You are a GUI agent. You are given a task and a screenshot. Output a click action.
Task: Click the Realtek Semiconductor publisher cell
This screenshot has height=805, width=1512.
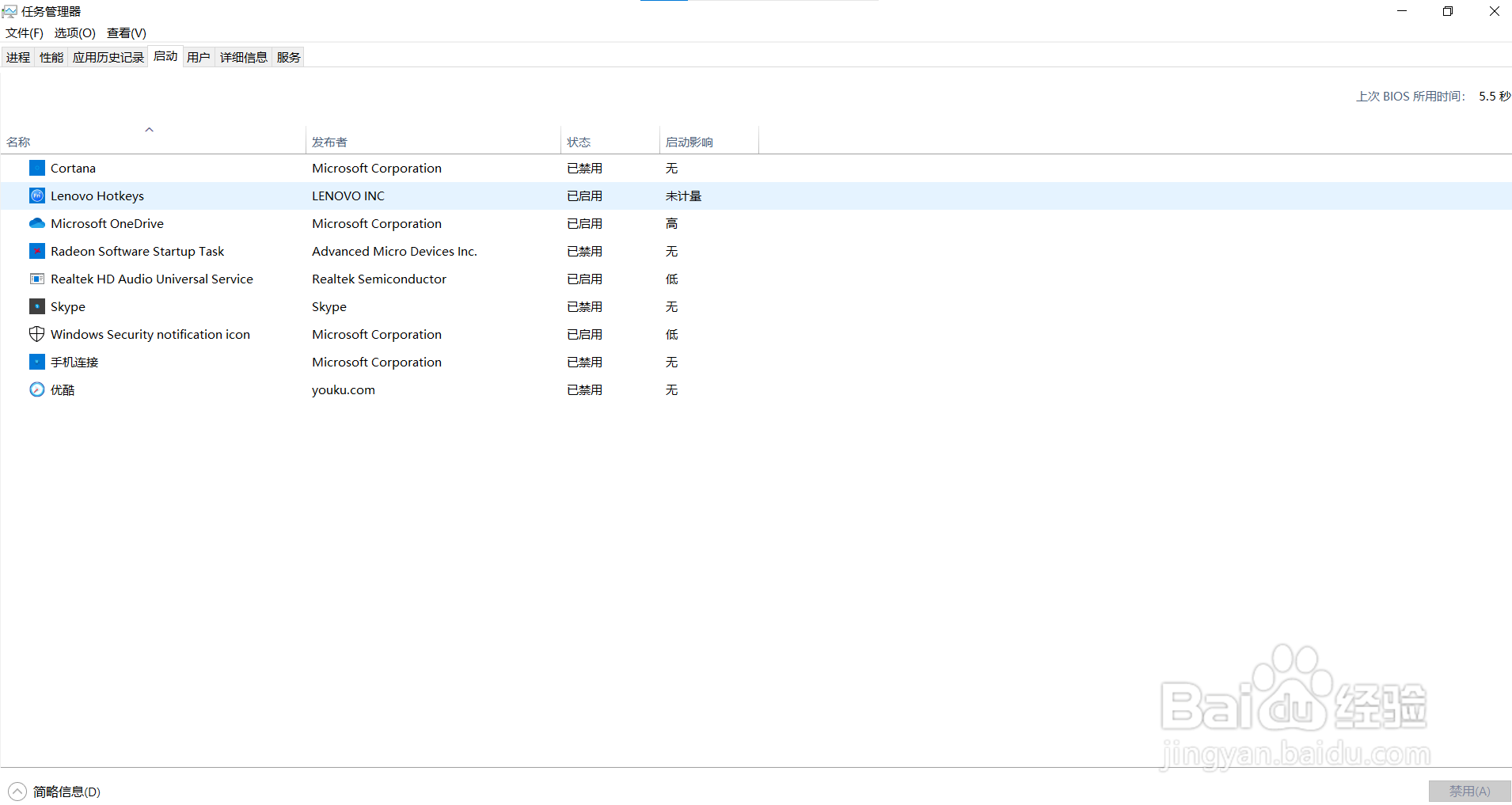click(379, 279)
